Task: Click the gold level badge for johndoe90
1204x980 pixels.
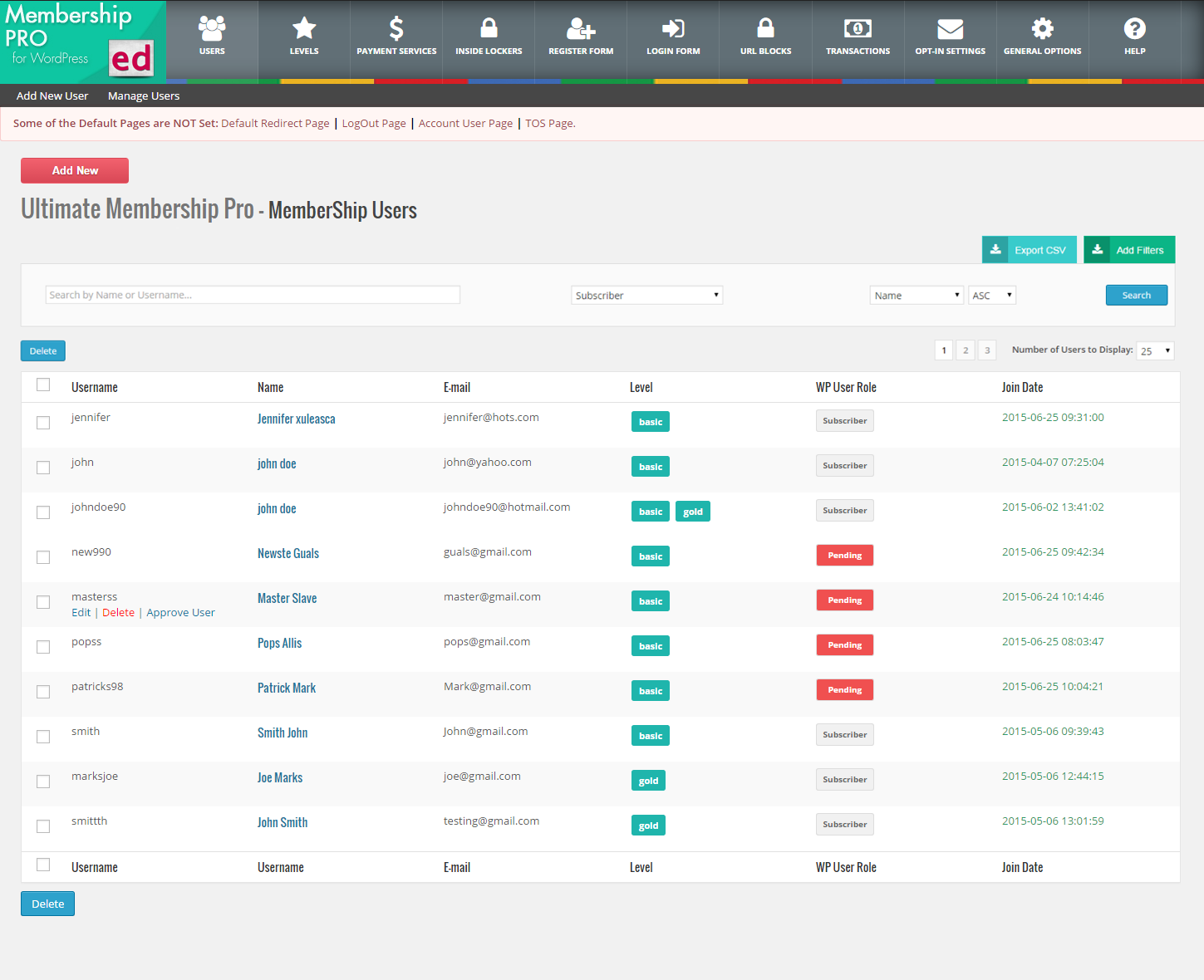Action: click(693, 512)
